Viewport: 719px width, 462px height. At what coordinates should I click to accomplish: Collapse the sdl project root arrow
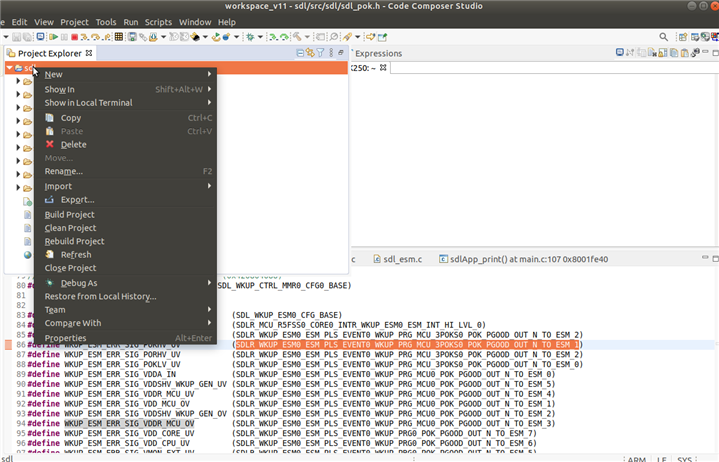[9, 68]
